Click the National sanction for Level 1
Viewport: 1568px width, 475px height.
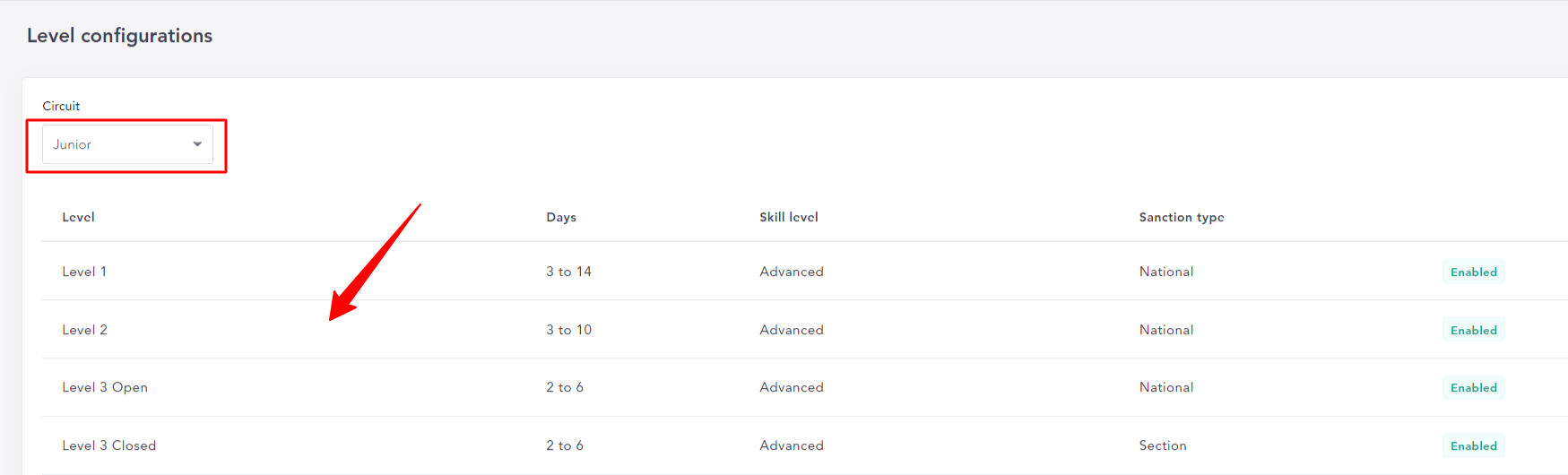(x=1166, y=272)
